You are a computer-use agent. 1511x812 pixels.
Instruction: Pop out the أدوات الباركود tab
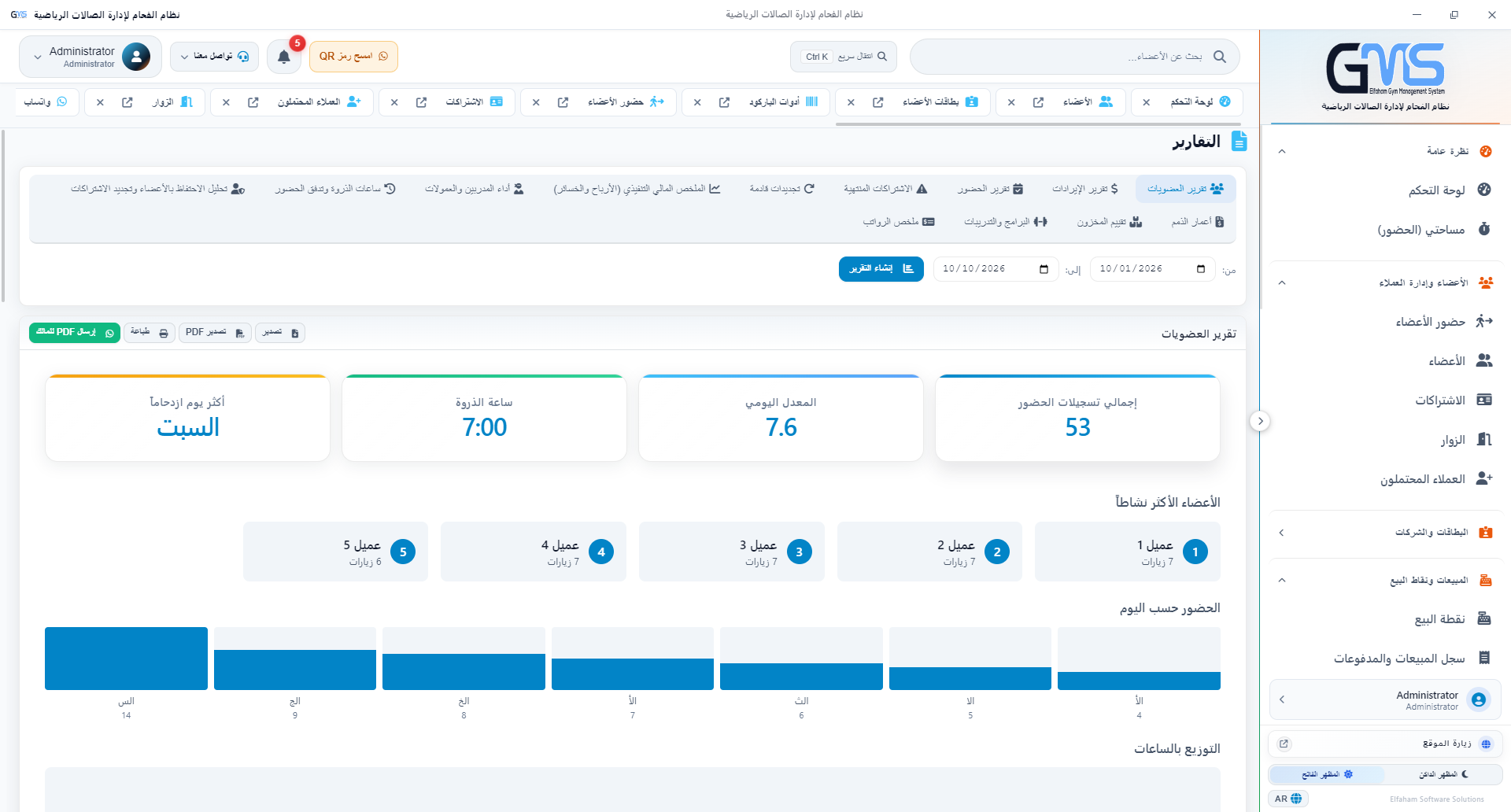(724, 102)
